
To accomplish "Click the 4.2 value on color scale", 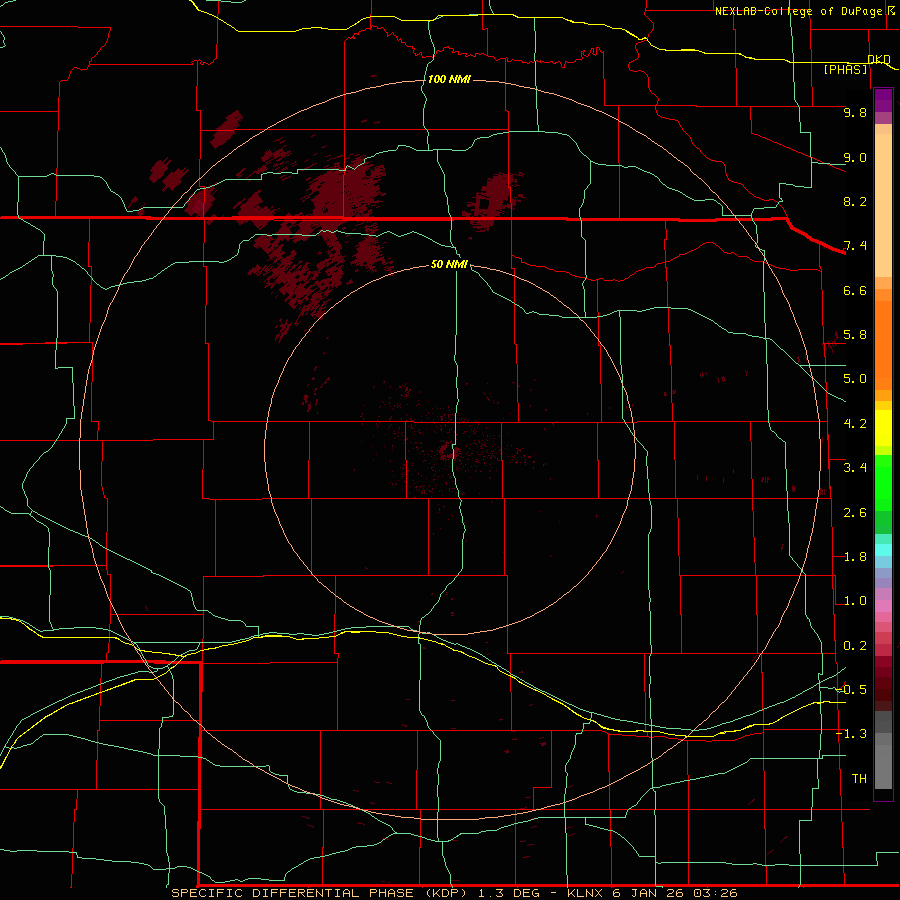I will click(855, 424).
